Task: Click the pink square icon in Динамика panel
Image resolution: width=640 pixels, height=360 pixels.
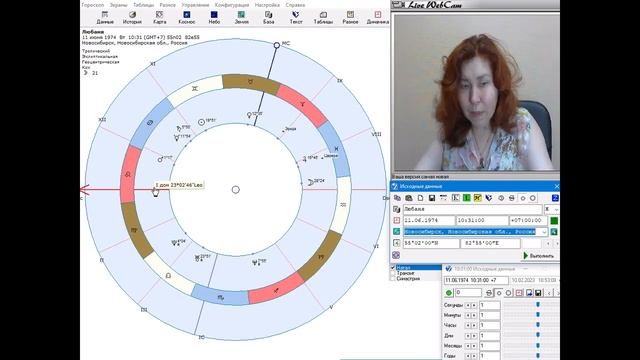Action: [x=519, y=293]
